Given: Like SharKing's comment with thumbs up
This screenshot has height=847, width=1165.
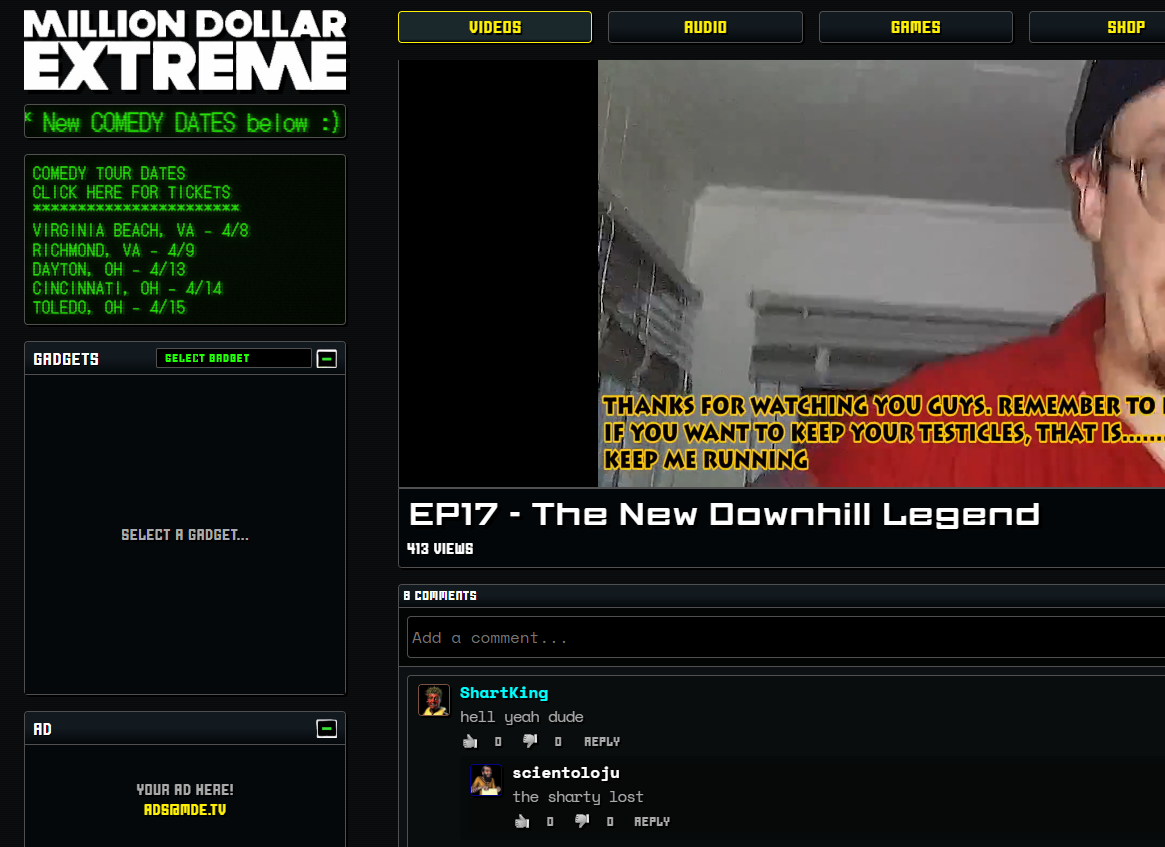Looking at the screenshot, I should click(x=470, y=741).
